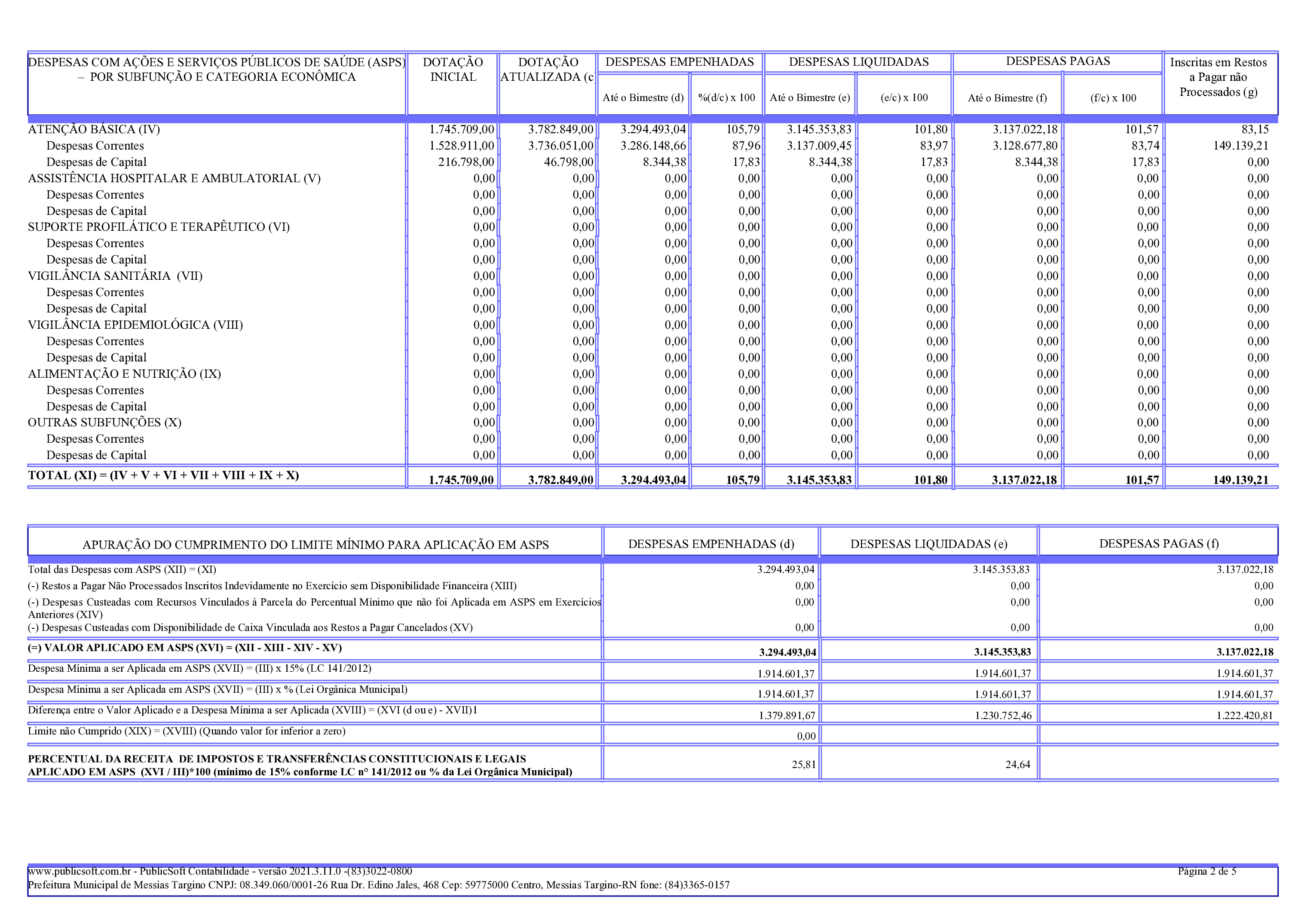Screen dimensions: 1307x924
Task: Click the 25,81 percentual value
Action: coord(803,765)
